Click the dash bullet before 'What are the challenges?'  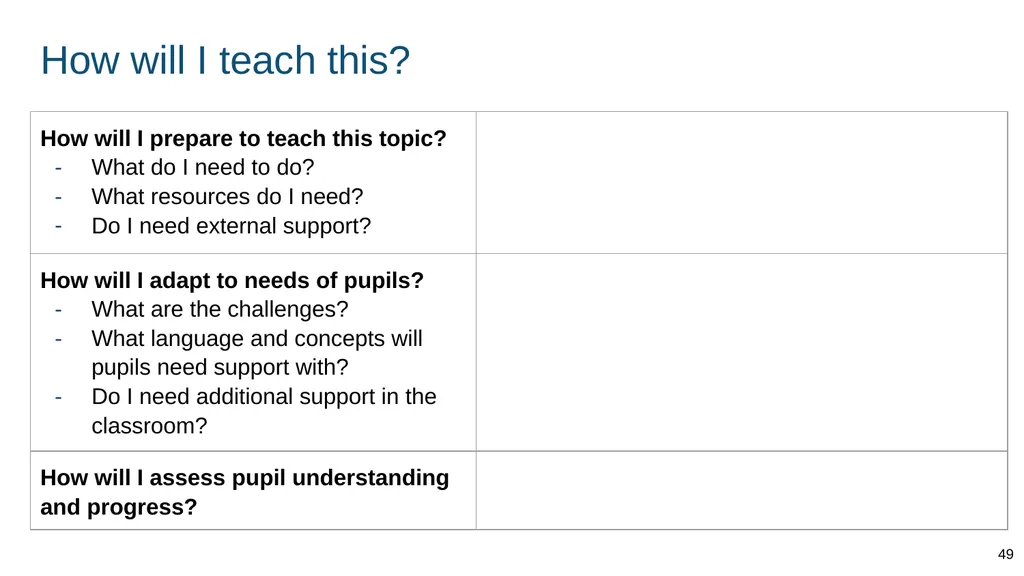59,310
